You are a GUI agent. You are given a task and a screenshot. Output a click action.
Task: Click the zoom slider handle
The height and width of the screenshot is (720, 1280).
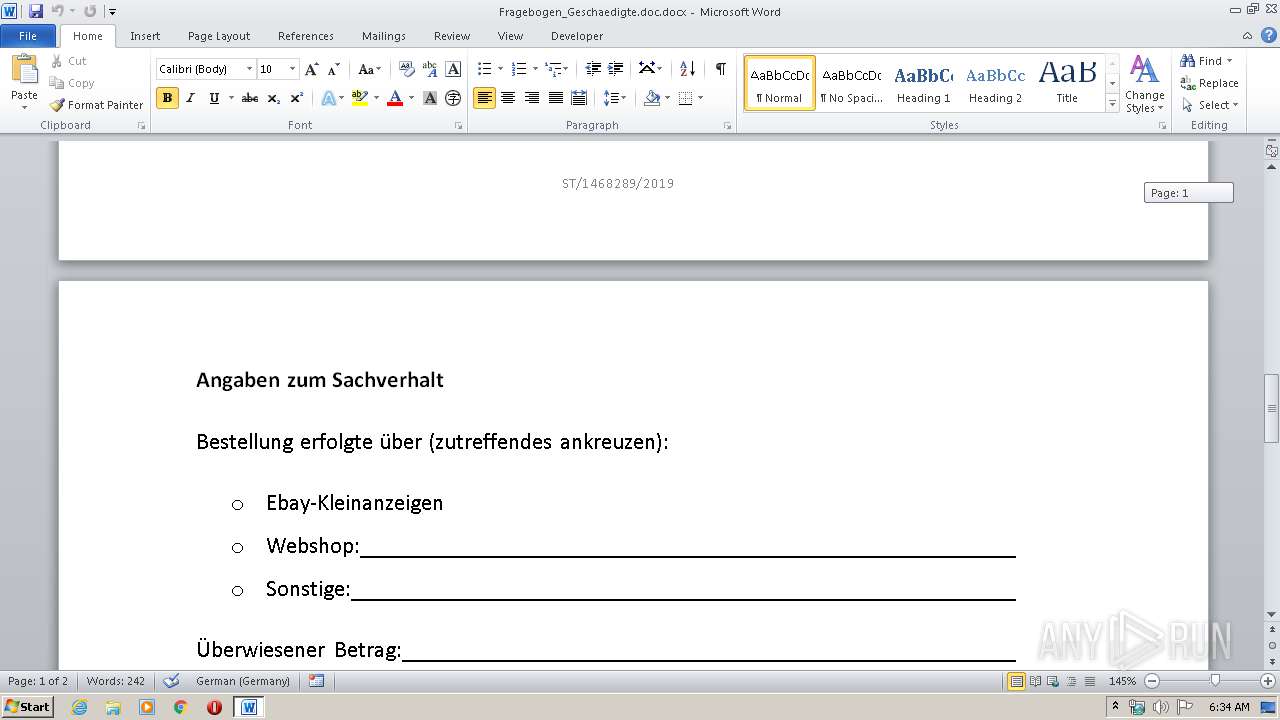[1215, 681]
